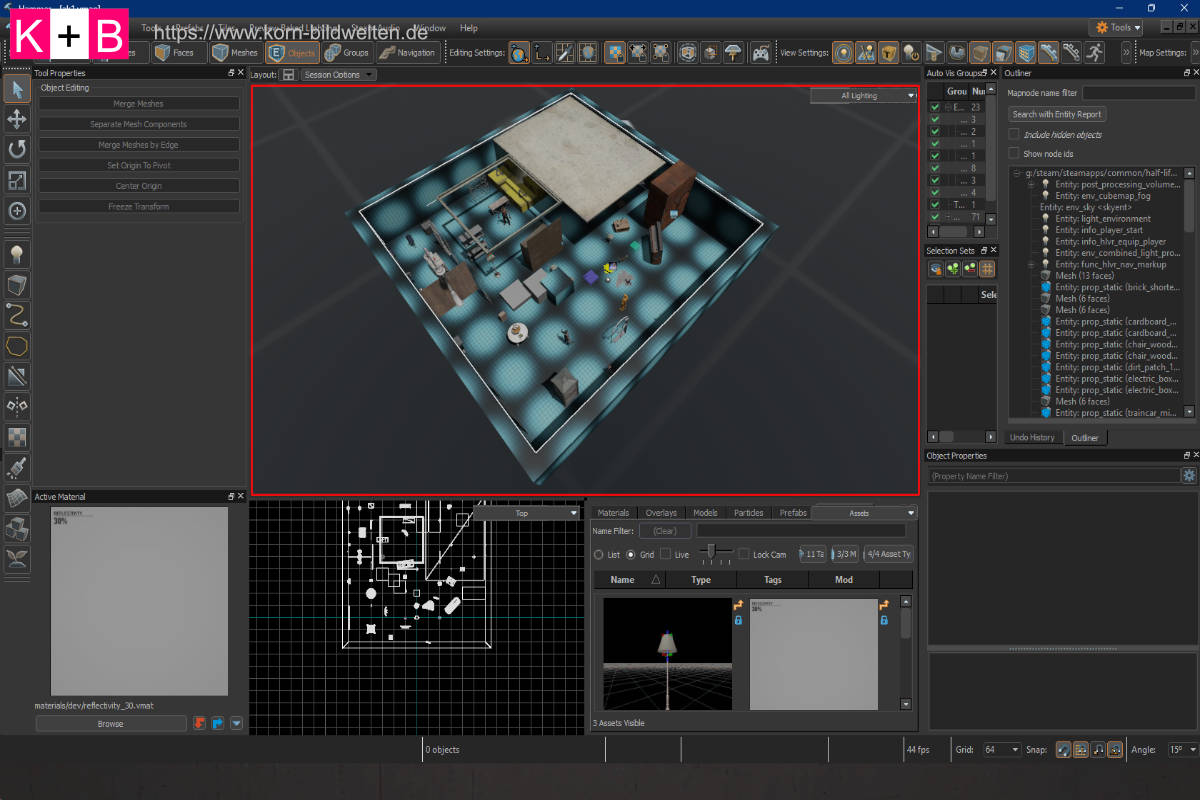1200x800 pixels.
Task: Toggle the last Snap icon in status bar
Action: point(1115,749)
